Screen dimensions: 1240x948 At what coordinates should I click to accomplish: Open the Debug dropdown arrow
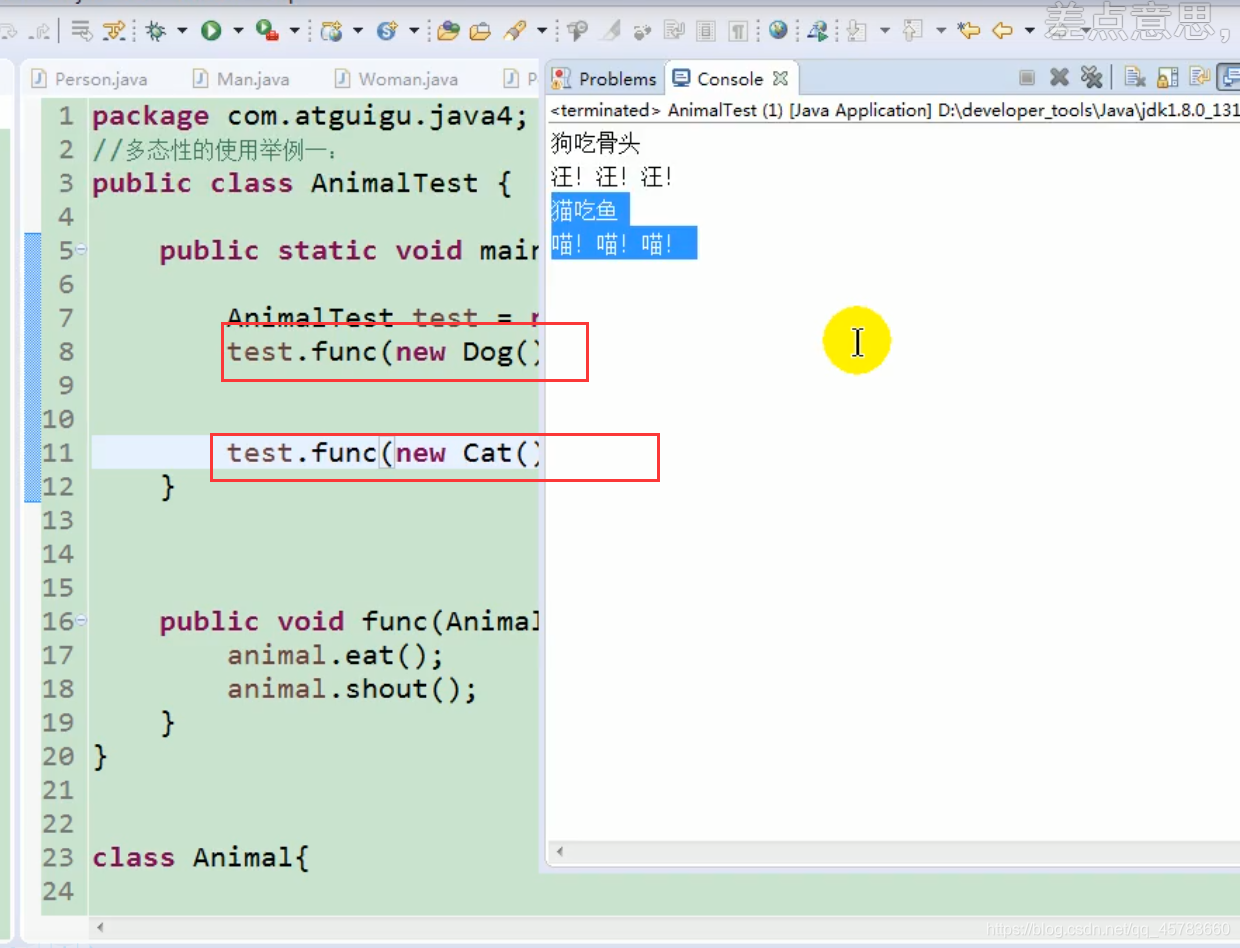[x=182, y=31]
